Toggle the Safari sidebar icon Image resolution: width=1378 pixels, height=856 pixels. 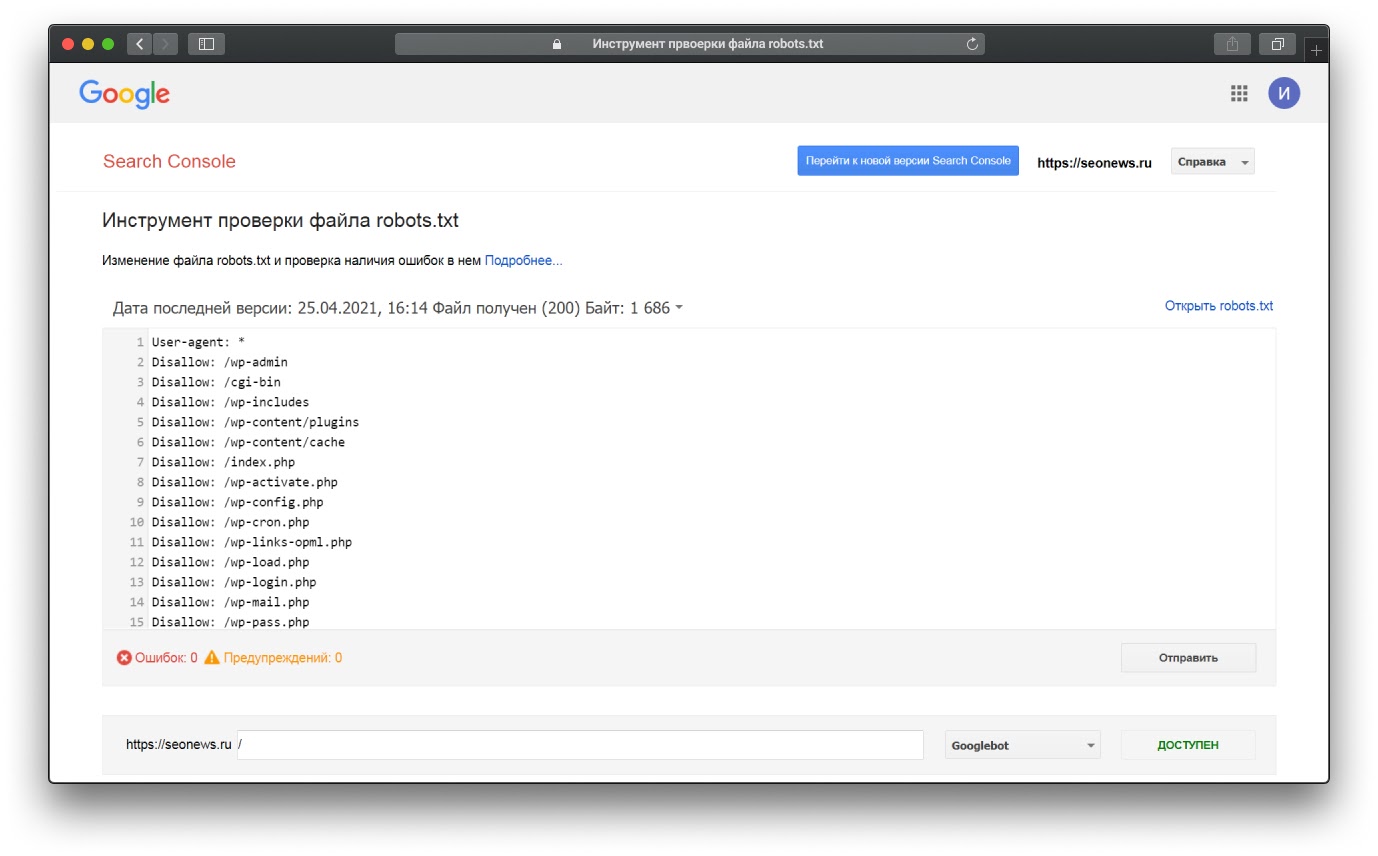[x=206, y=44]
